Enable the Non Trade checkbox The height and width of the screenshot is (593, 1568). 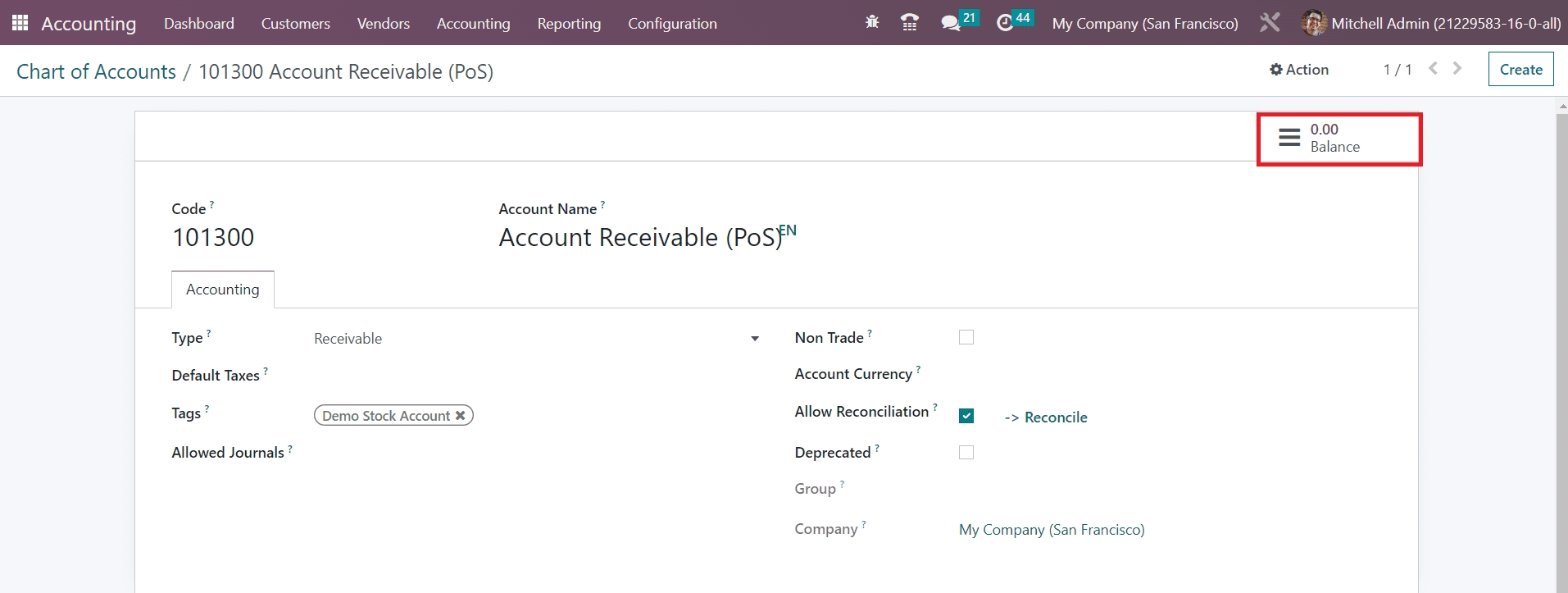coord(966,337)
